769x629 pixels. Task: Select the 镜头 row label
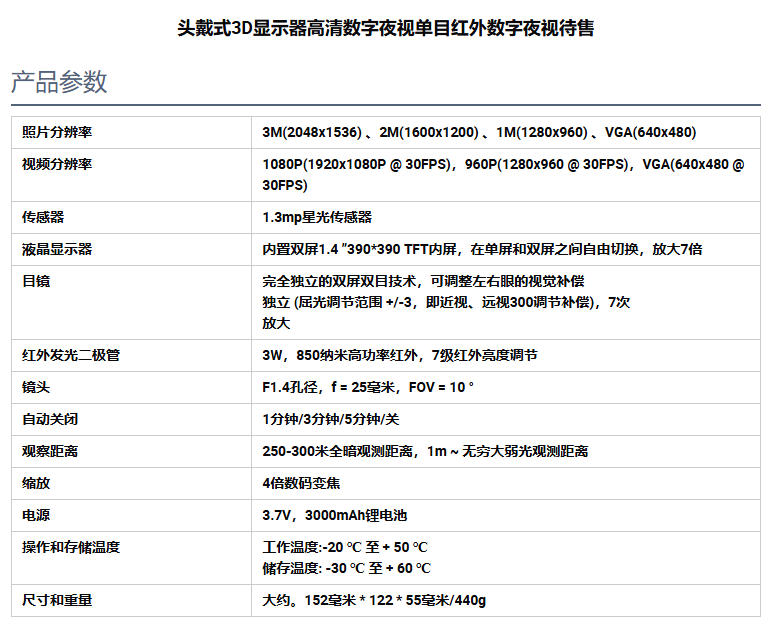click(36, 387)
